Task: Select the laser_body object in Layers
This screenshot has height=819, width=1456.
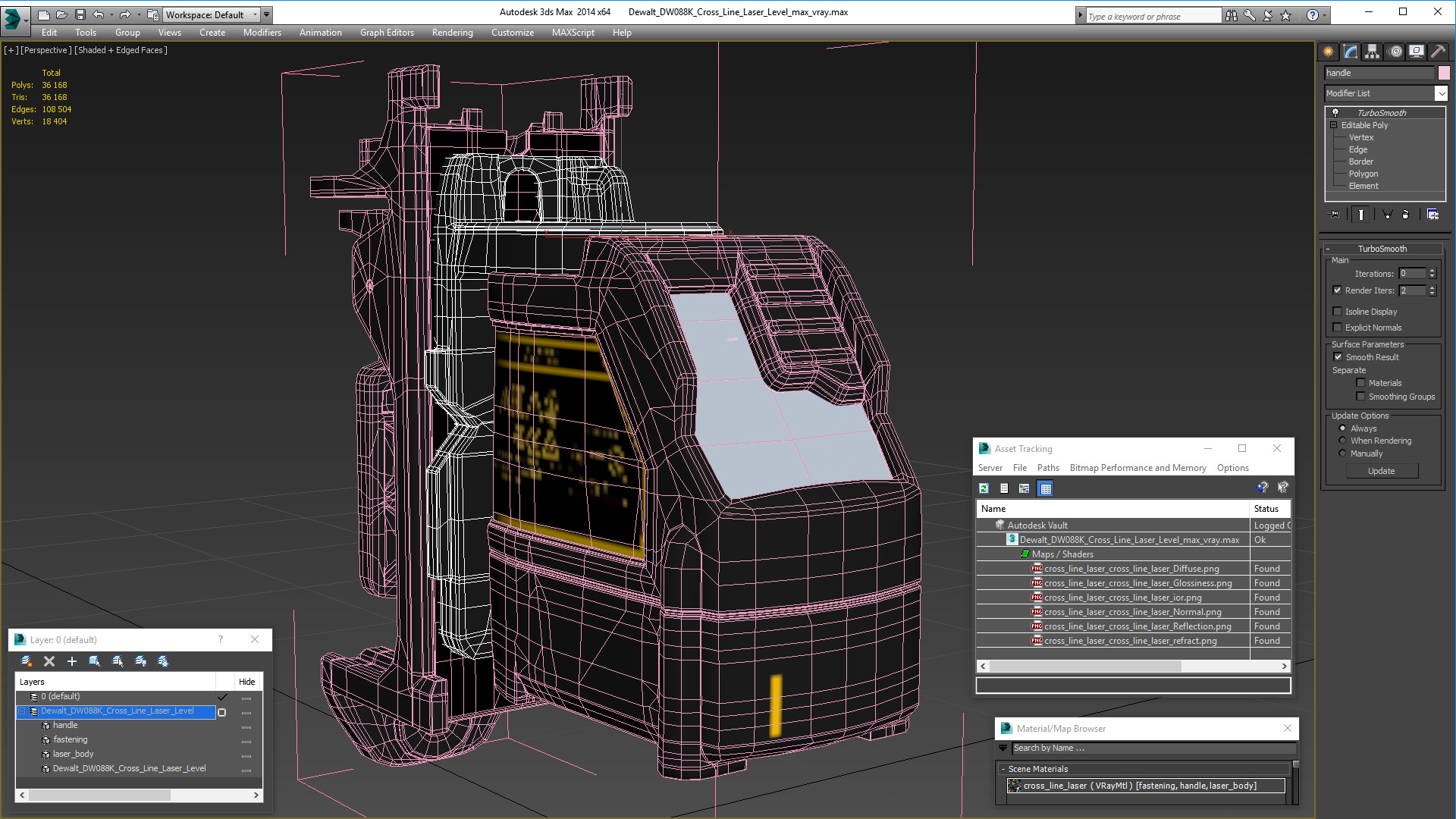Action: 73,755
